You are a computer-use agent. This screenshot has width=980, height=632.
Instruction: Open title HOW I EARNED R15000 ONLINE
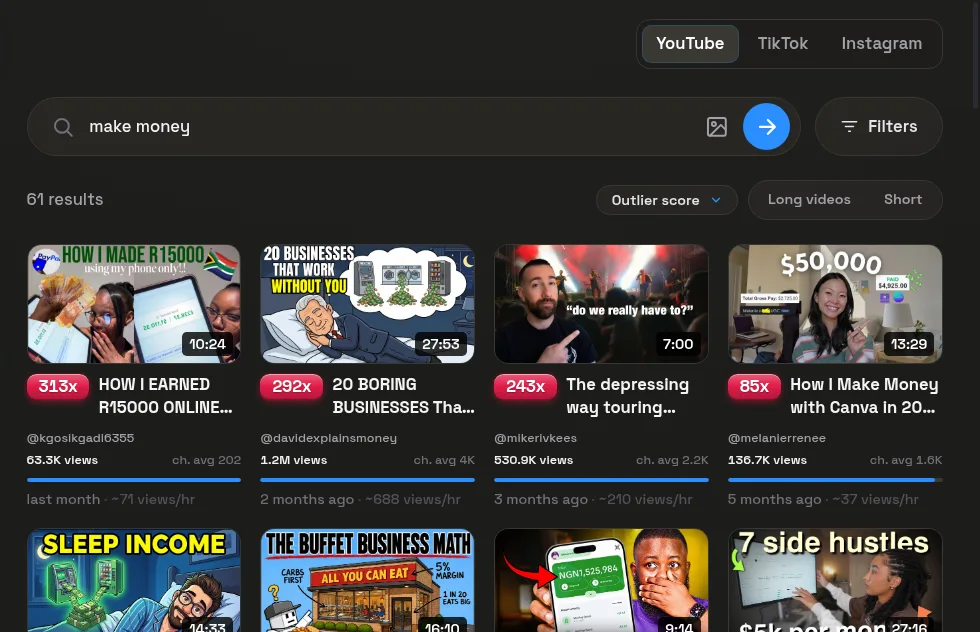click(166, 396)
